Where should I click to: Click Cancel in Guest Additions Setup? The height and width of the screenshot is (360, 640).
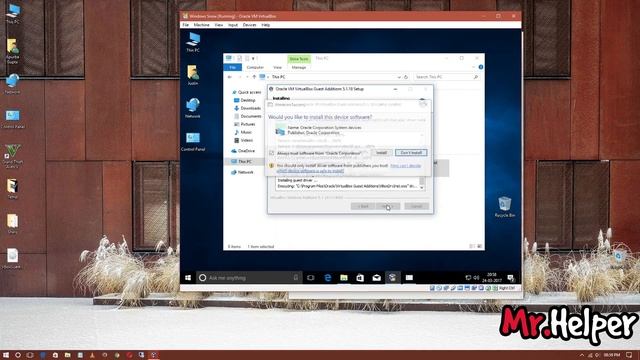pyautogui.click(x=416, y=206)
